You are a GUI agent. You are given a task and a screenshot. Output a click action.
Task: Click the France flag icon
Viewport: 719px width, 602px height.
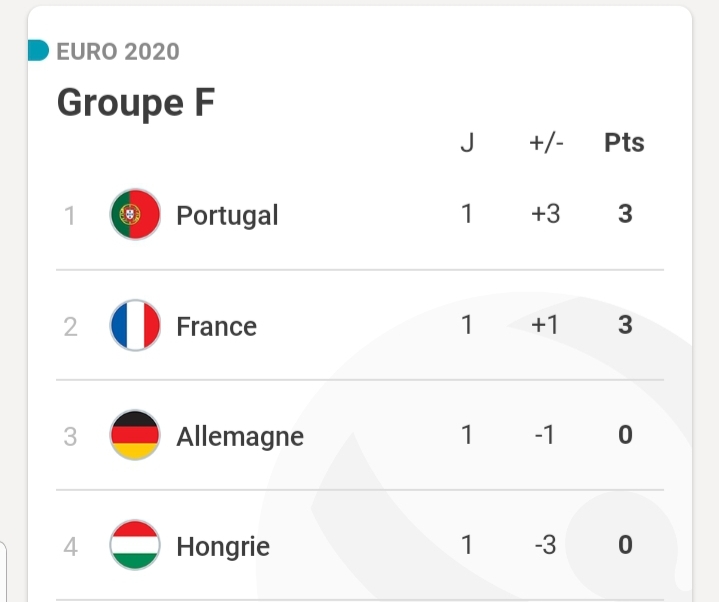coord(135,325)
